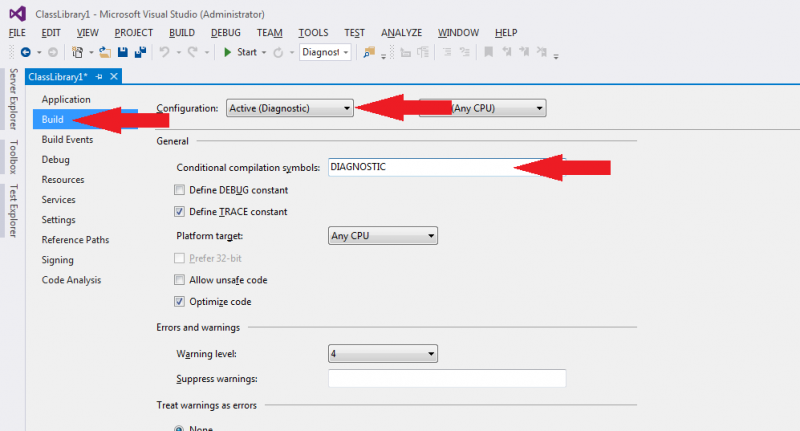800x431 pixels.
Task: Open the overflow arrow after Find in Files
Action: (383, 57)
